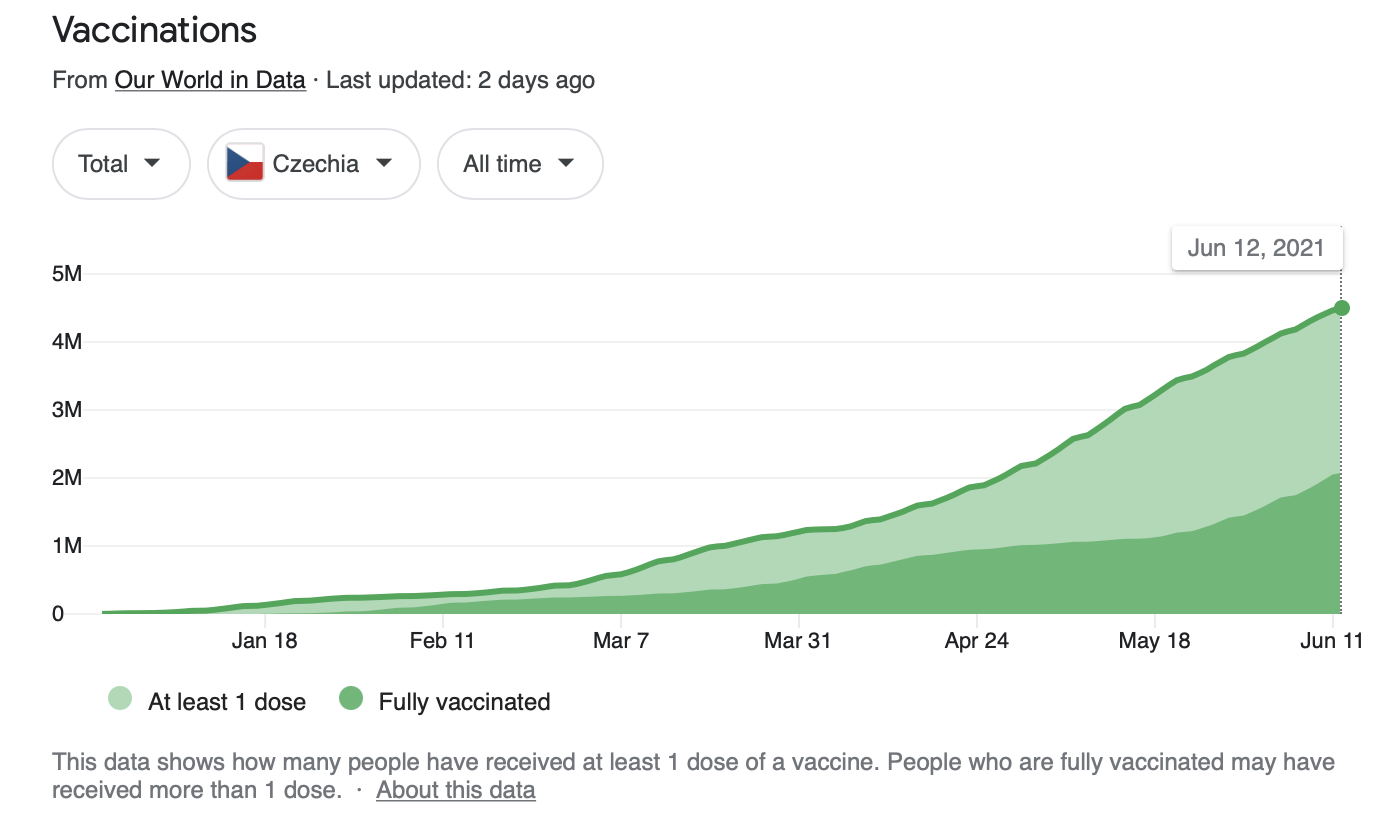Click the Fully vaccinated legend swatch
Image resolution: width=1392 pixels, height=832 pixels.
(351, 700)
